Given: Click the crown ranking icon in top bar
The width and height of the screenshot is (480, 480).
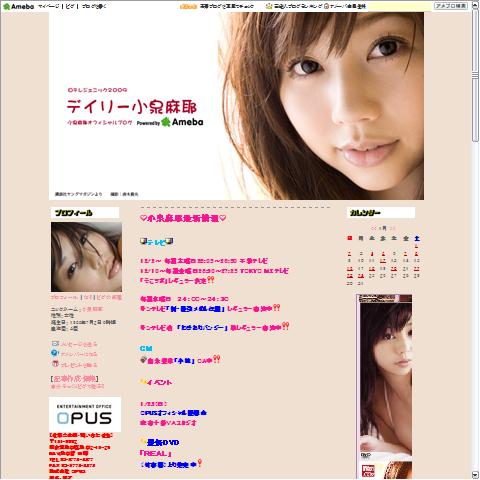Looking at the screenshot, I should pyautogui.click(x=269, y=6).
